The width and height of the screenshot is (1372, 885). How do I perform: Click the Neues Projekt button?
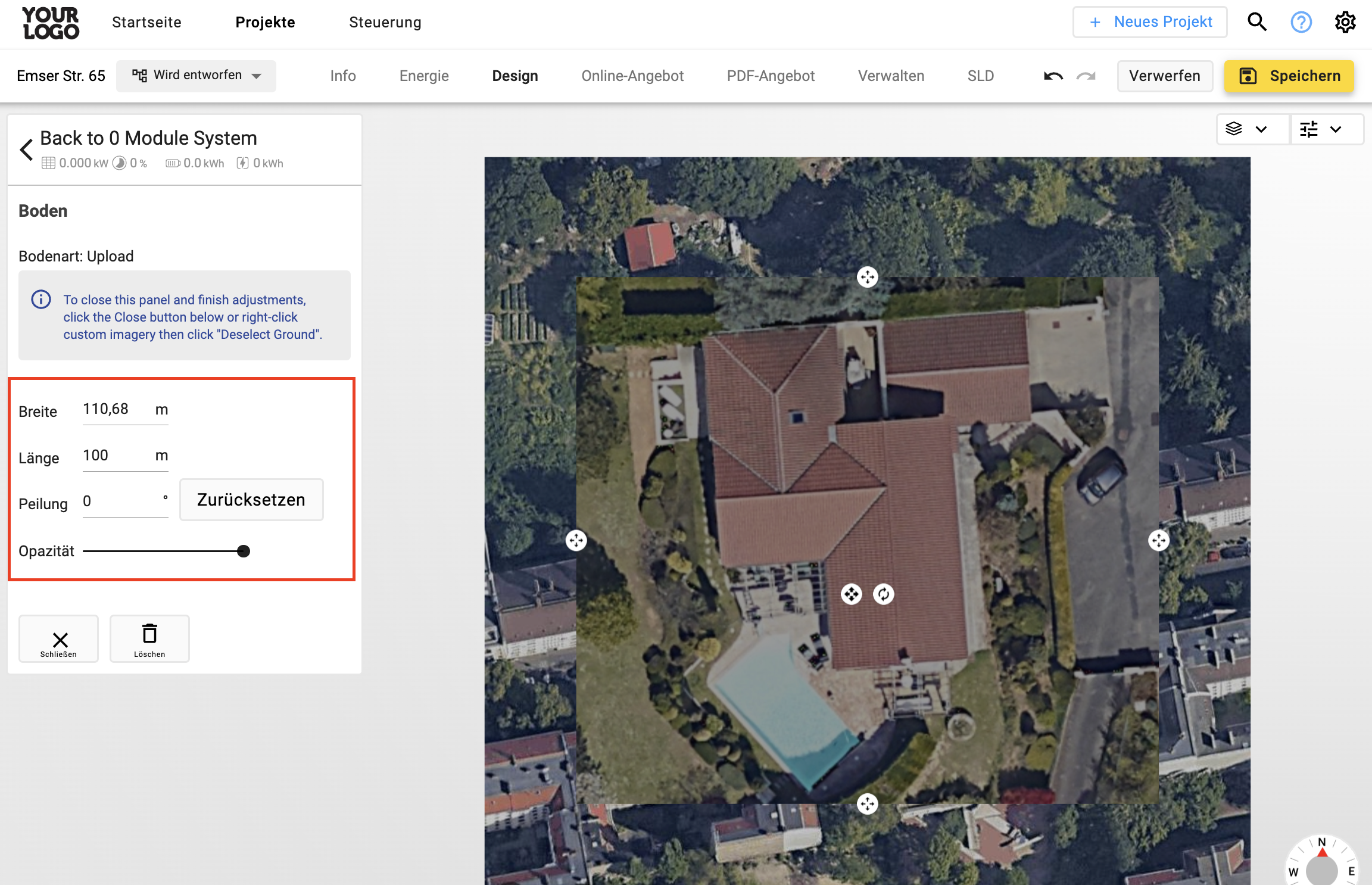1150,22
